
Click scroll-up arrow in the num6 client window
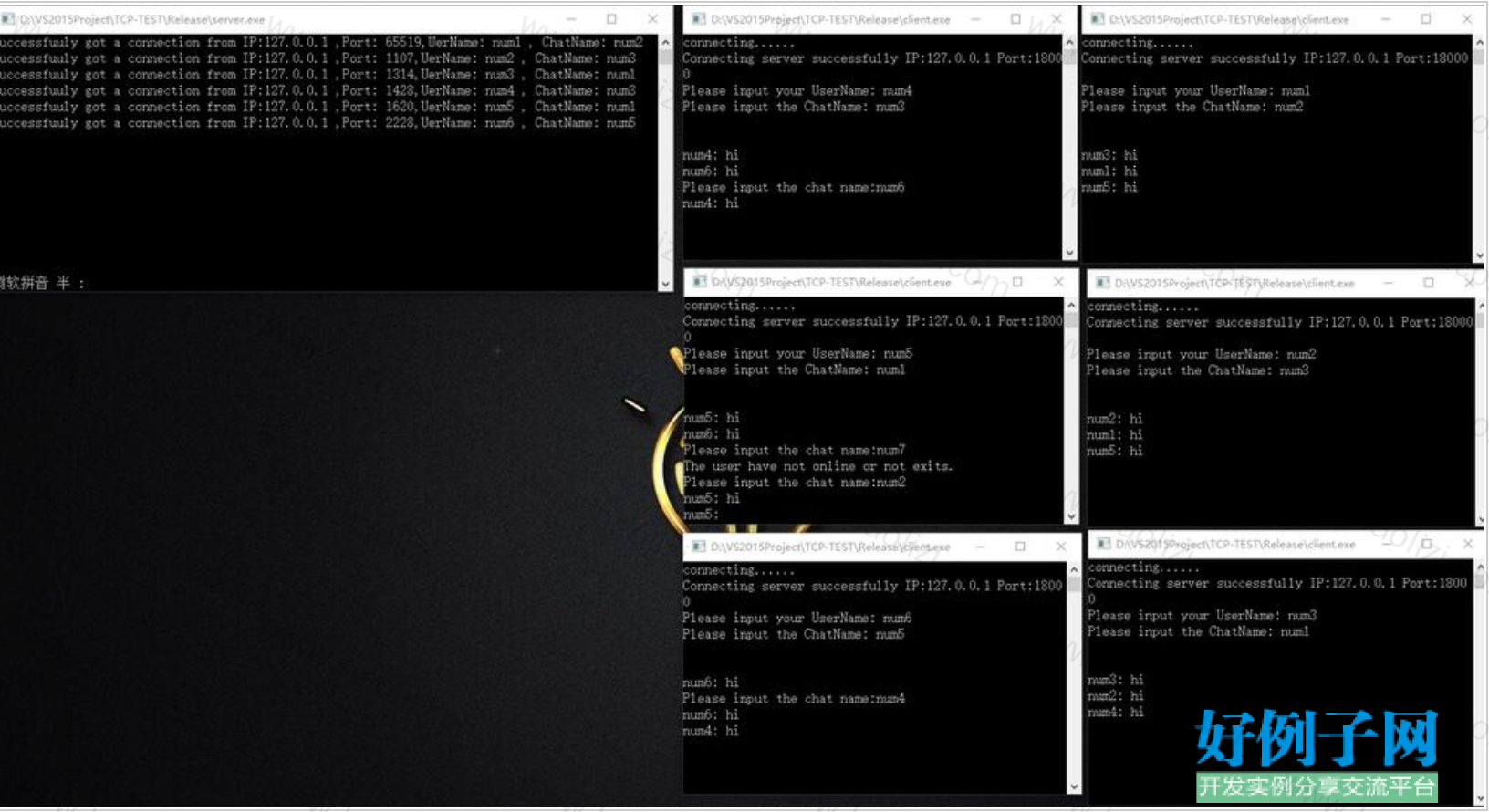coord(1074,570)
